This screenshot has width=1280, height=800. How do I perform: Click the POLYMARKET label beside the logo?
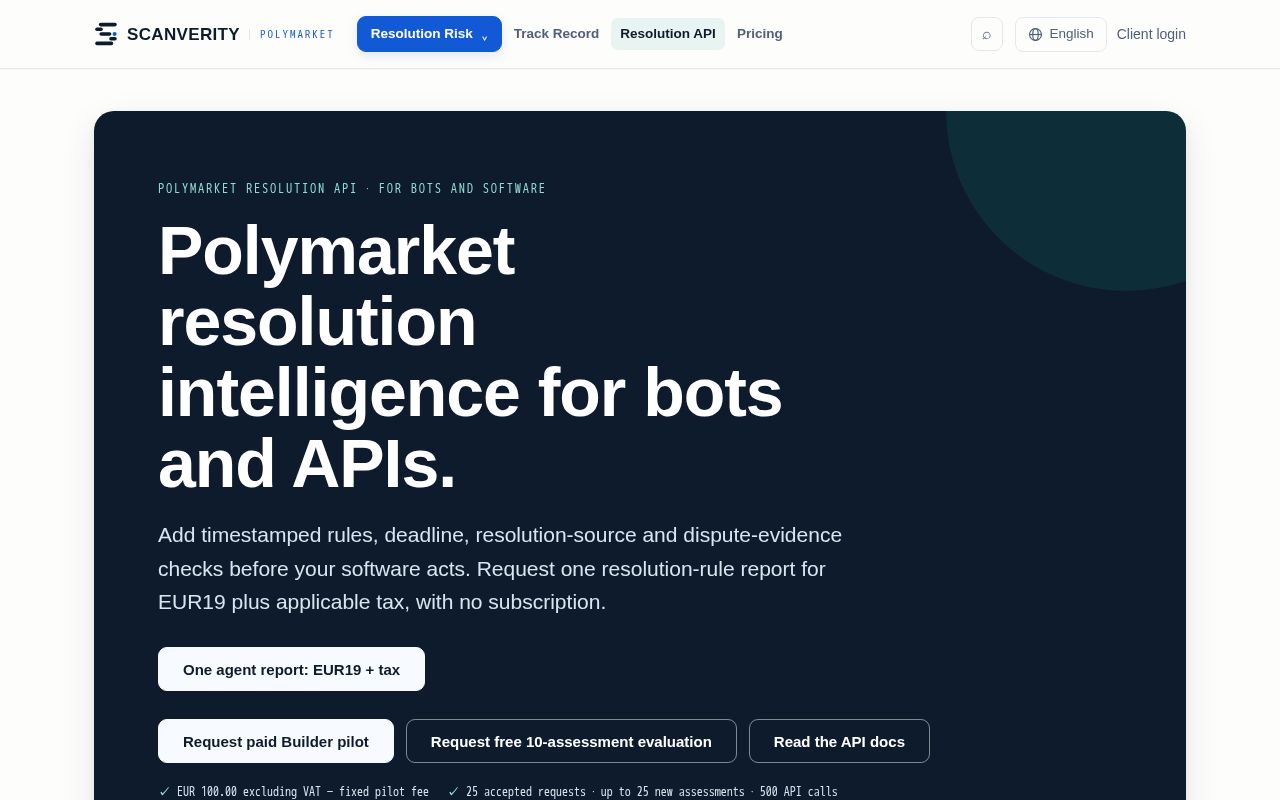[297, 34]
